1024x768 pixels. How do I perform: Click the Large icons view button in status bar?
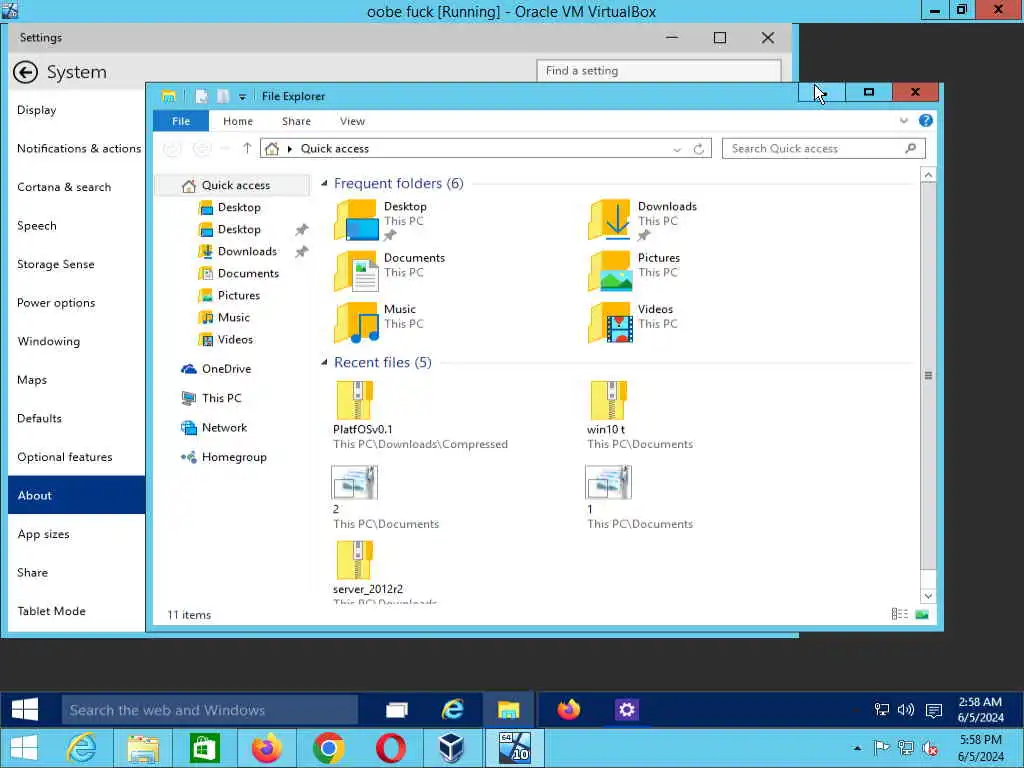[x=922, y=614]
